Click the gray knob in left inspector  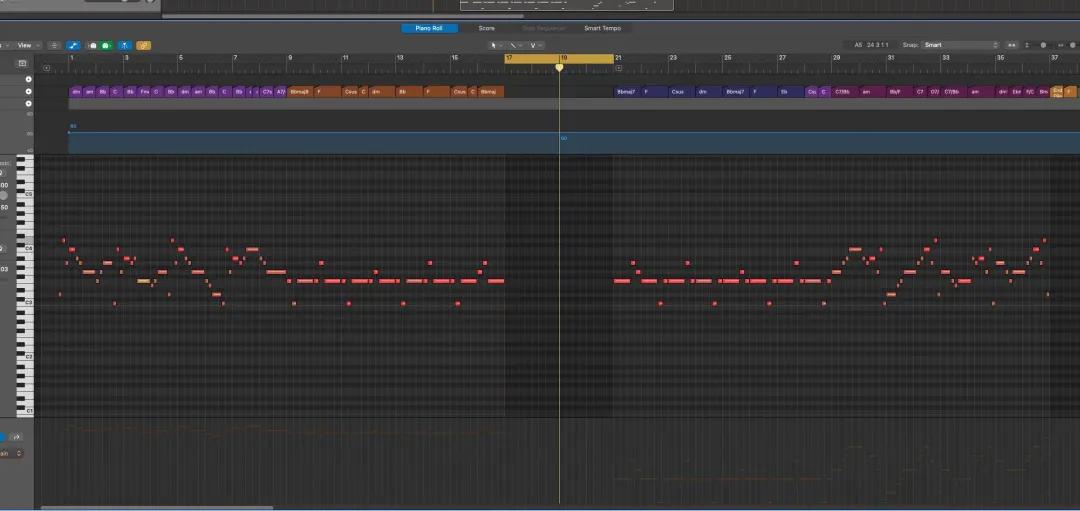3,196
